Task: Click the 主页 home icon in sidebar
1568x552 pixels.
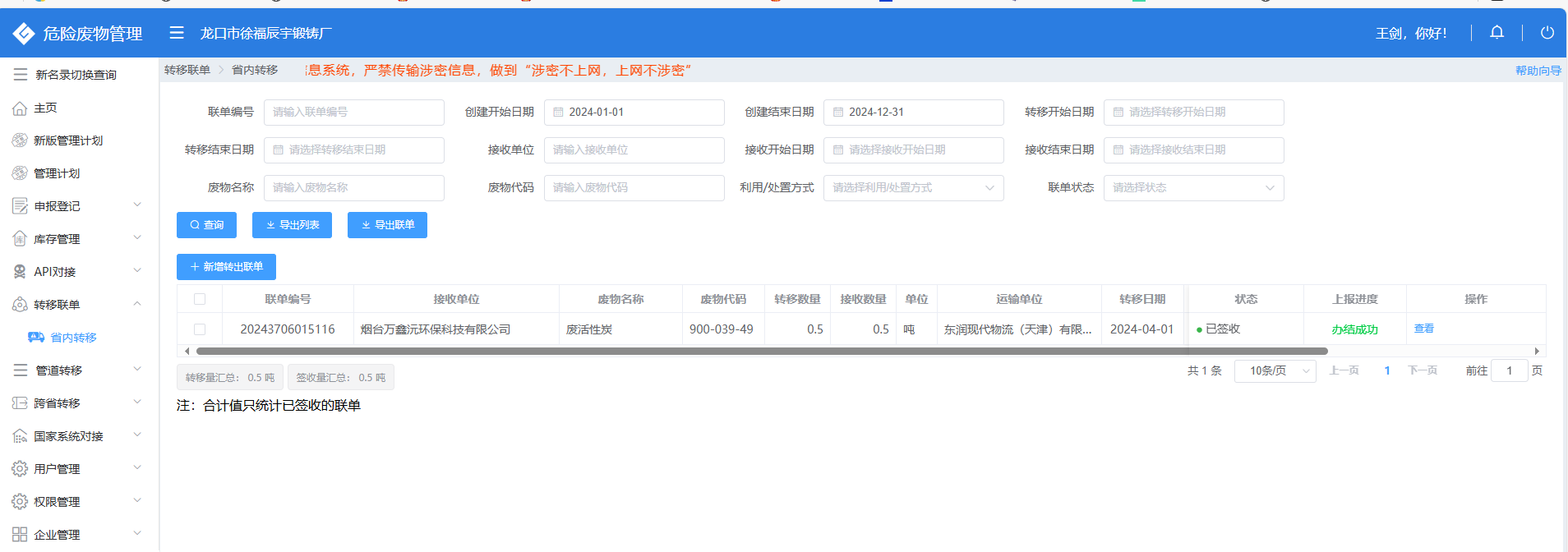Action: 20,108
